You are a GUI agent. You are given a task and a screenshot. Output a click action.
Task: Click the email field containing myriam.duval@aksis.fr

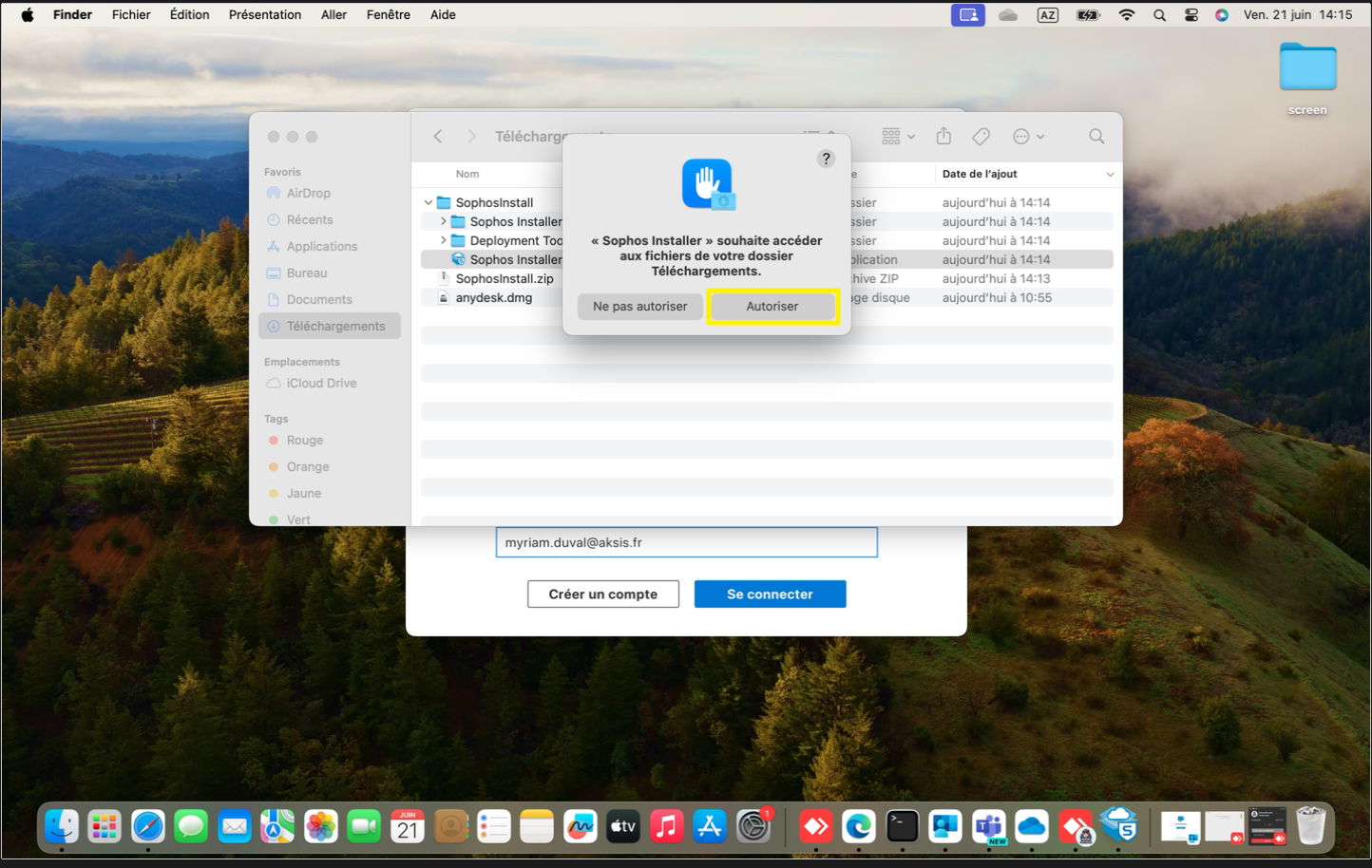pos(686,542)
